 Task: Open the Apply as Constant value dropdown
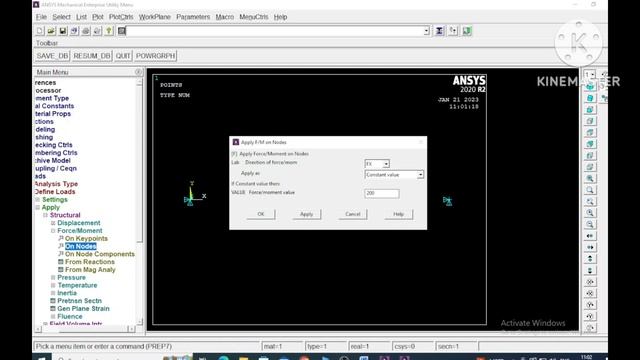(x=420, y=175)
